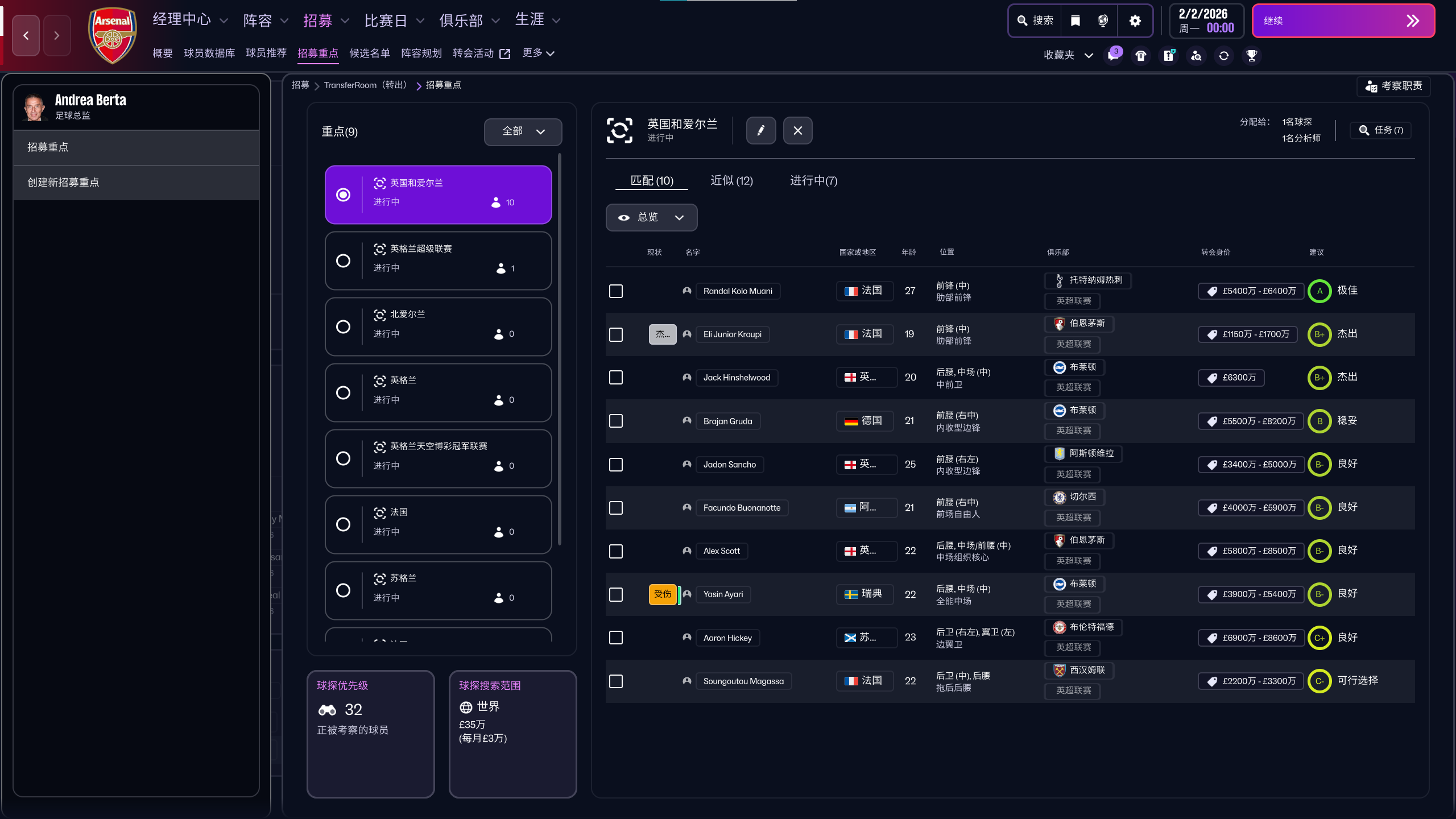Tick the checkbox beside Jadon Sancho
The width and height of the screenshot is (1456, 819).
[615, 465]
